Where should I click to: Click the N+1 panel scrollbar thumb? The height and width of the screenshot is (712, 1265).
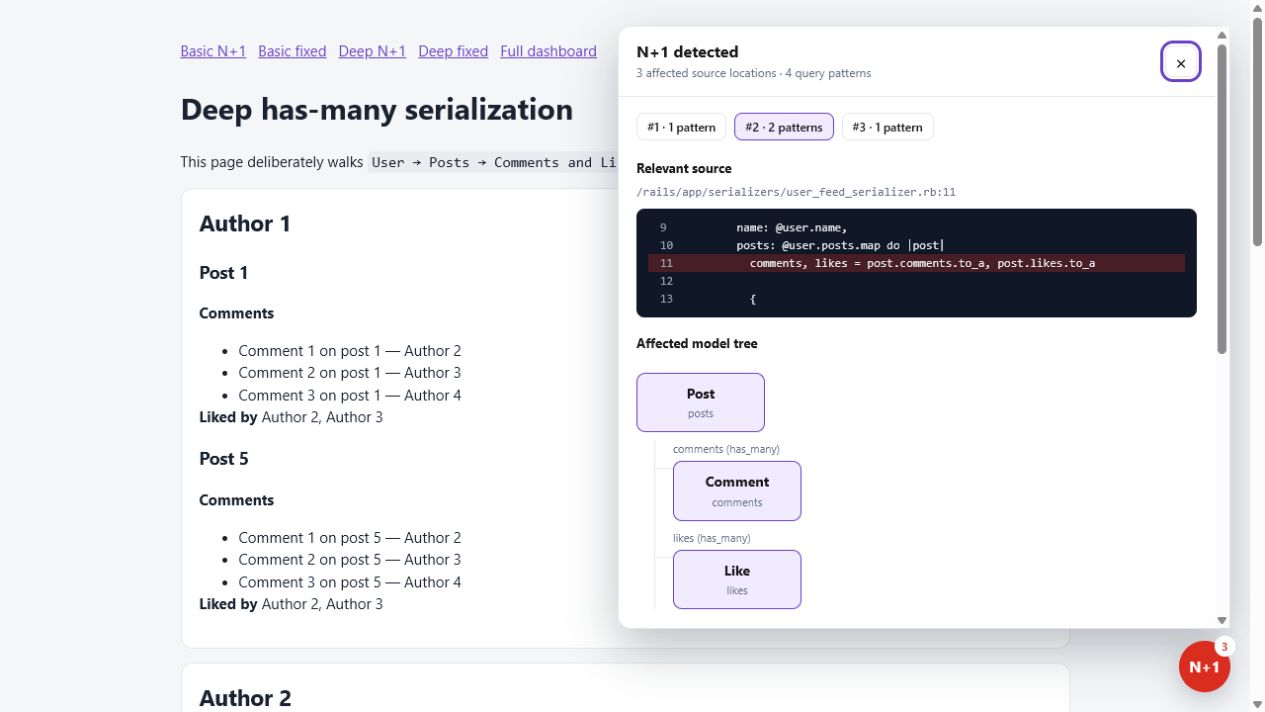[1222, 198]
